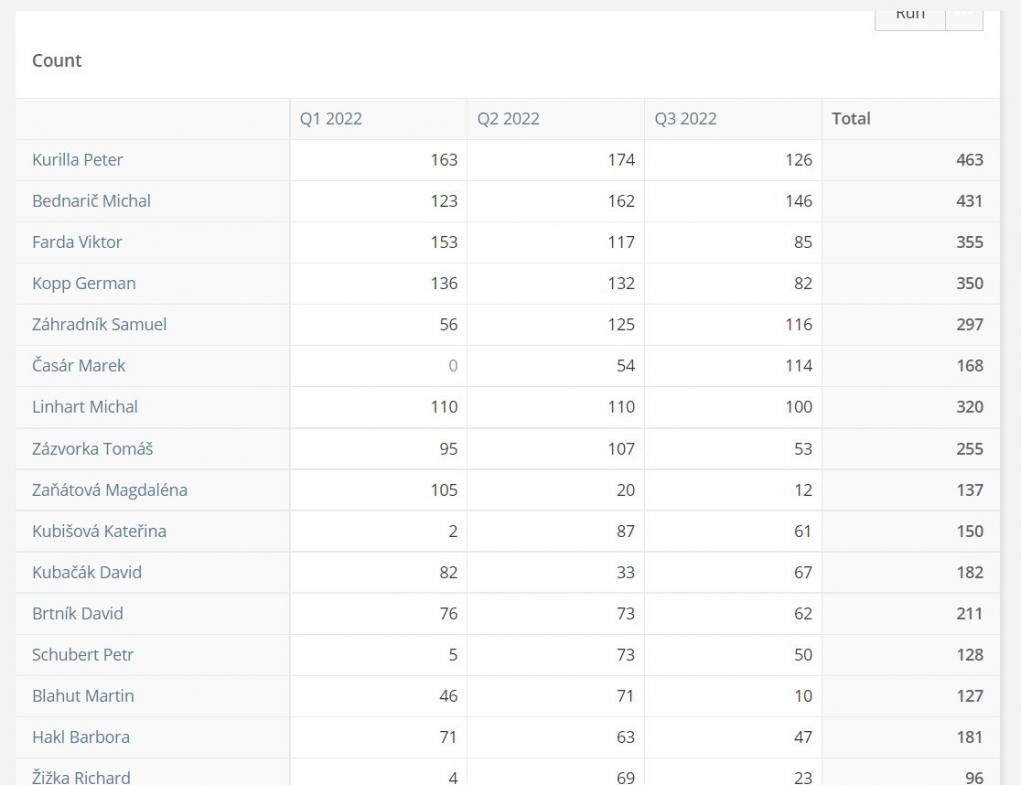Select Kubačák David Q2 value 33
Viewport: 1021px width, 785px height.
[626, 572]
